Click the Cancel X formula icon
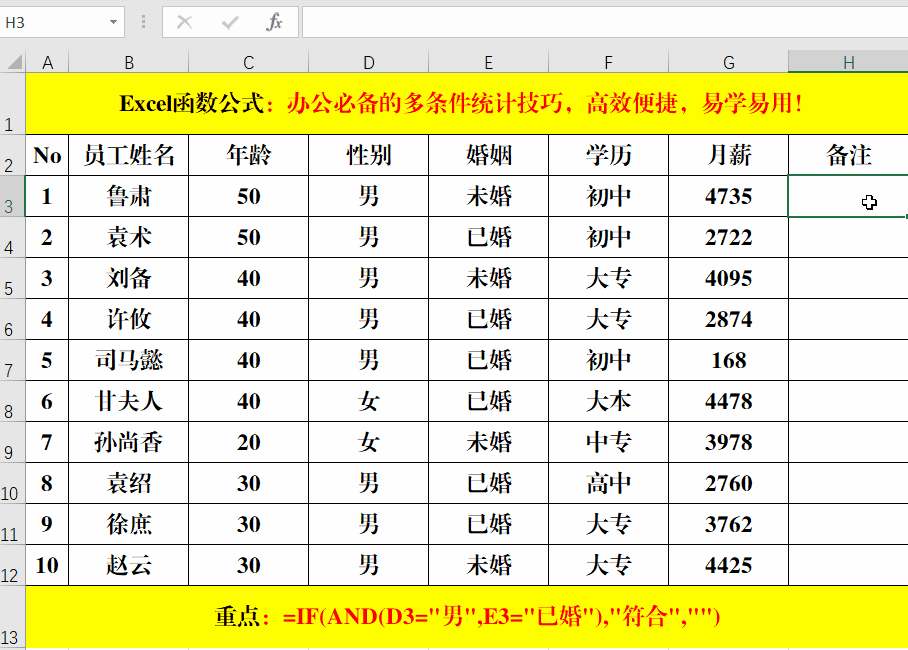 (x=184, y=23)
